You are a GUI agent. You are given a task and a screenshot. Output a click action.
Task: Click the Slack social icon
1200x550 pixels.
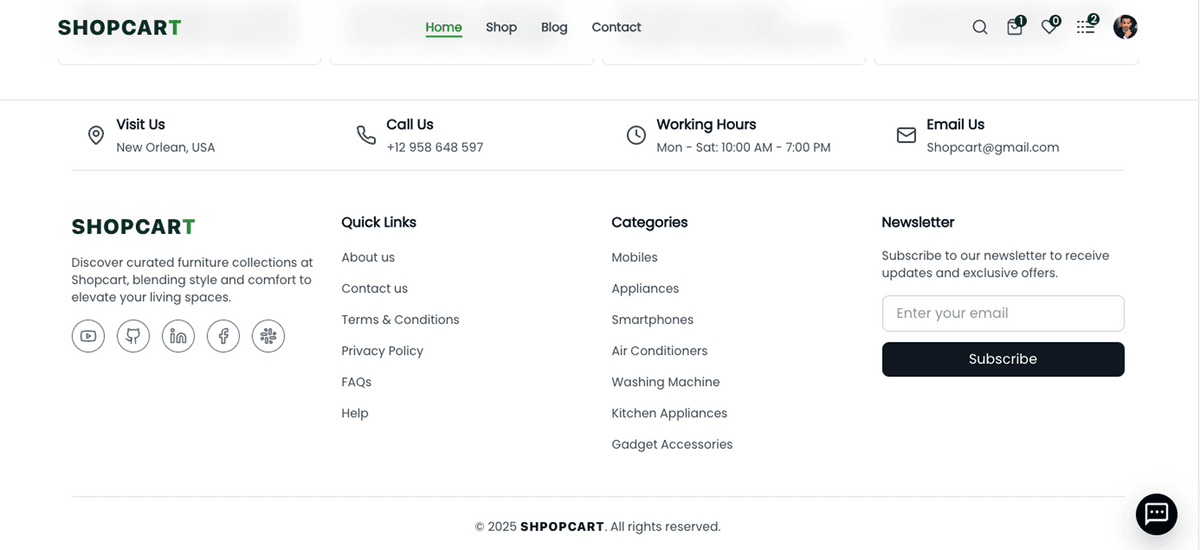pos(268,336)
